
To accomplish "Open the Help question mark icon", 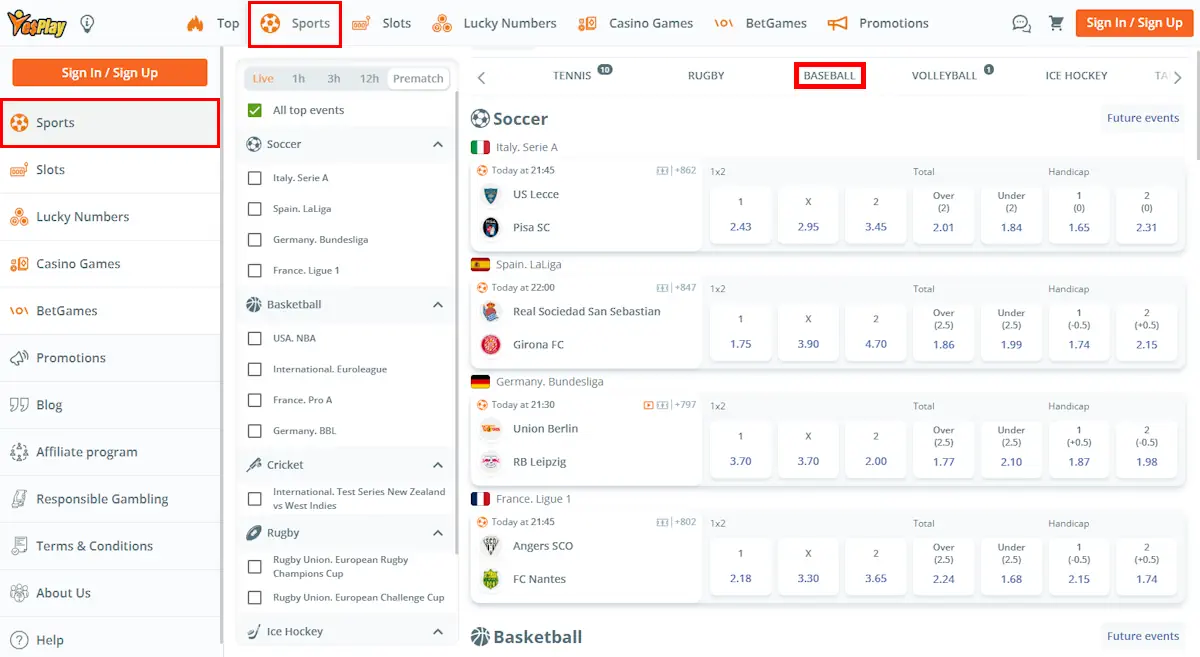I will 22,640.
